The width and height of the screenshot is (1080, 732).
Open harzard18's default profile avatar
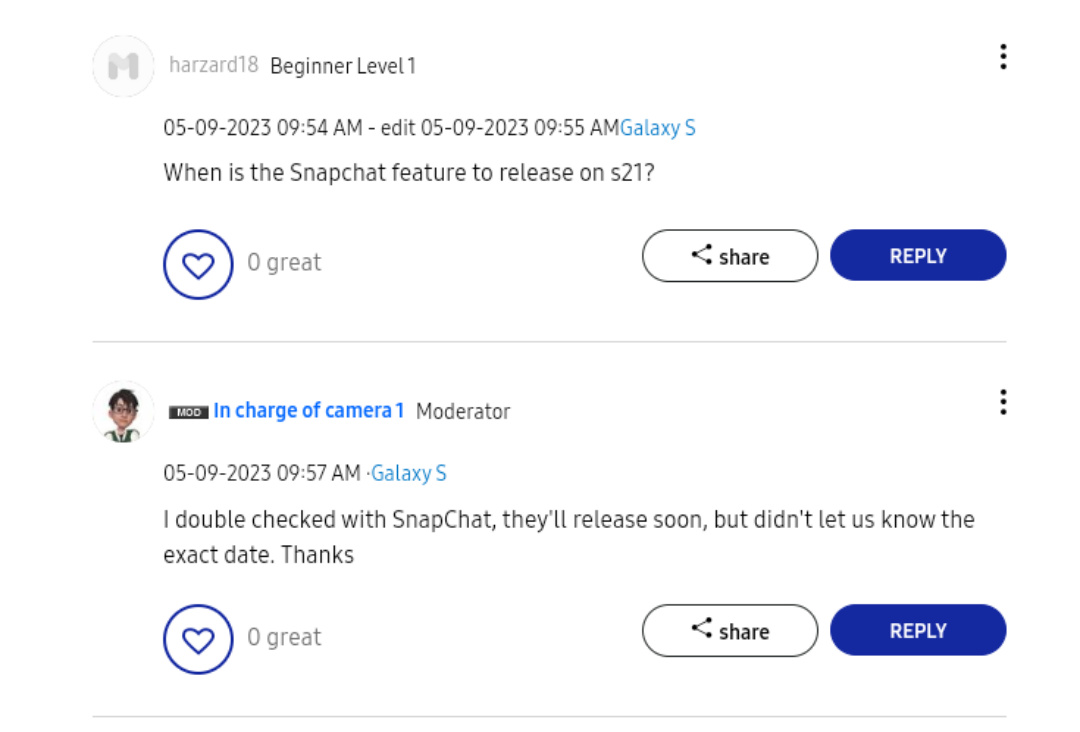(x=123, y=66)
